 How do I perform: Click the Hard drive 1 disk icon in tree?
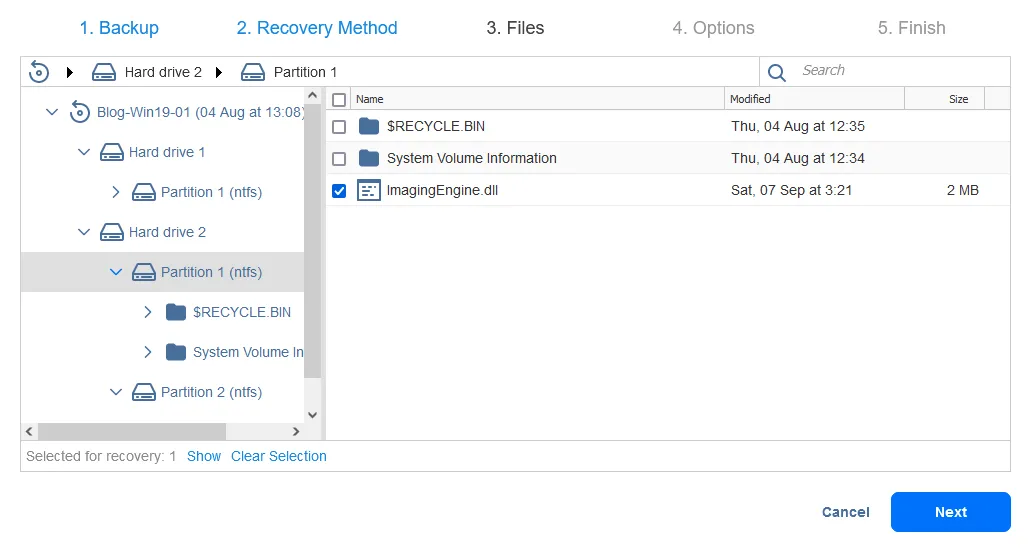pos(112,152)
